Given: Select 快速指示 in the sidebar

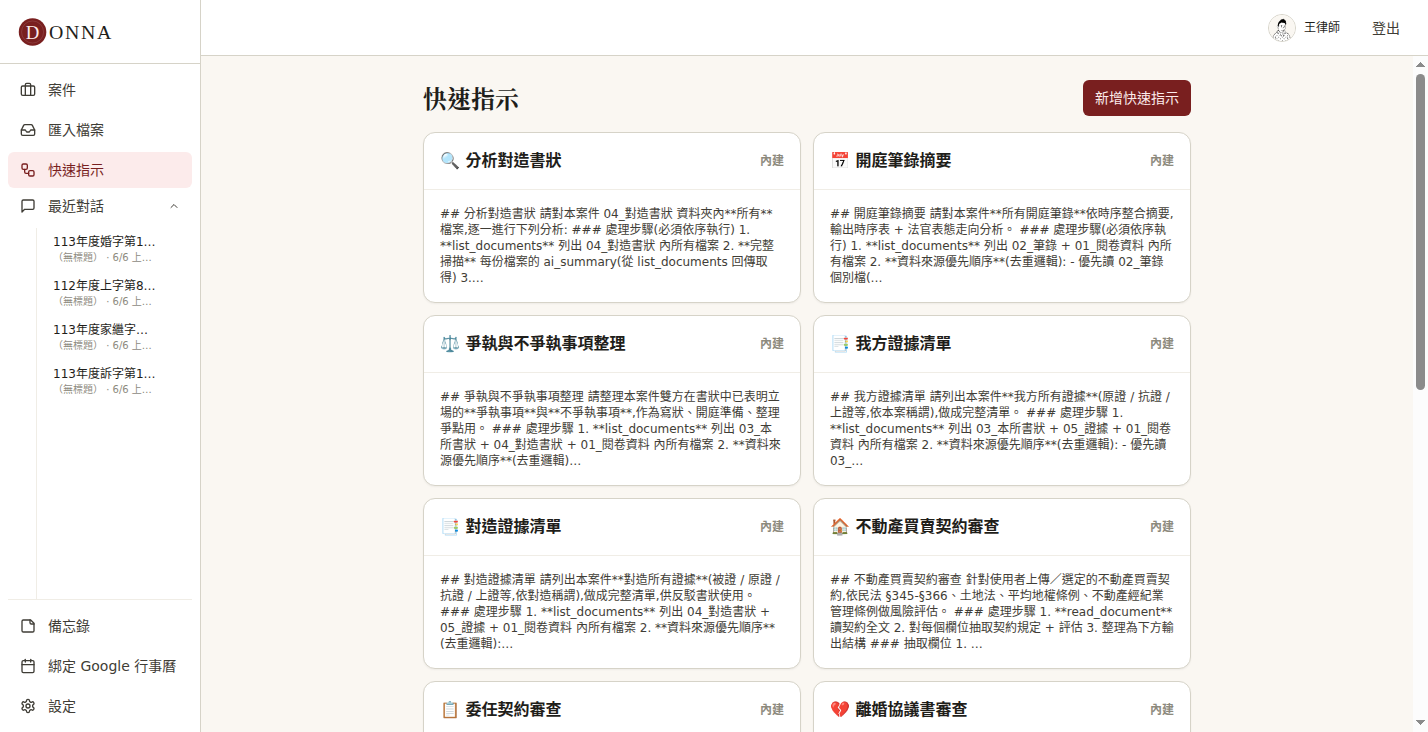Looking at the screenshot, I should coord(100,170).
